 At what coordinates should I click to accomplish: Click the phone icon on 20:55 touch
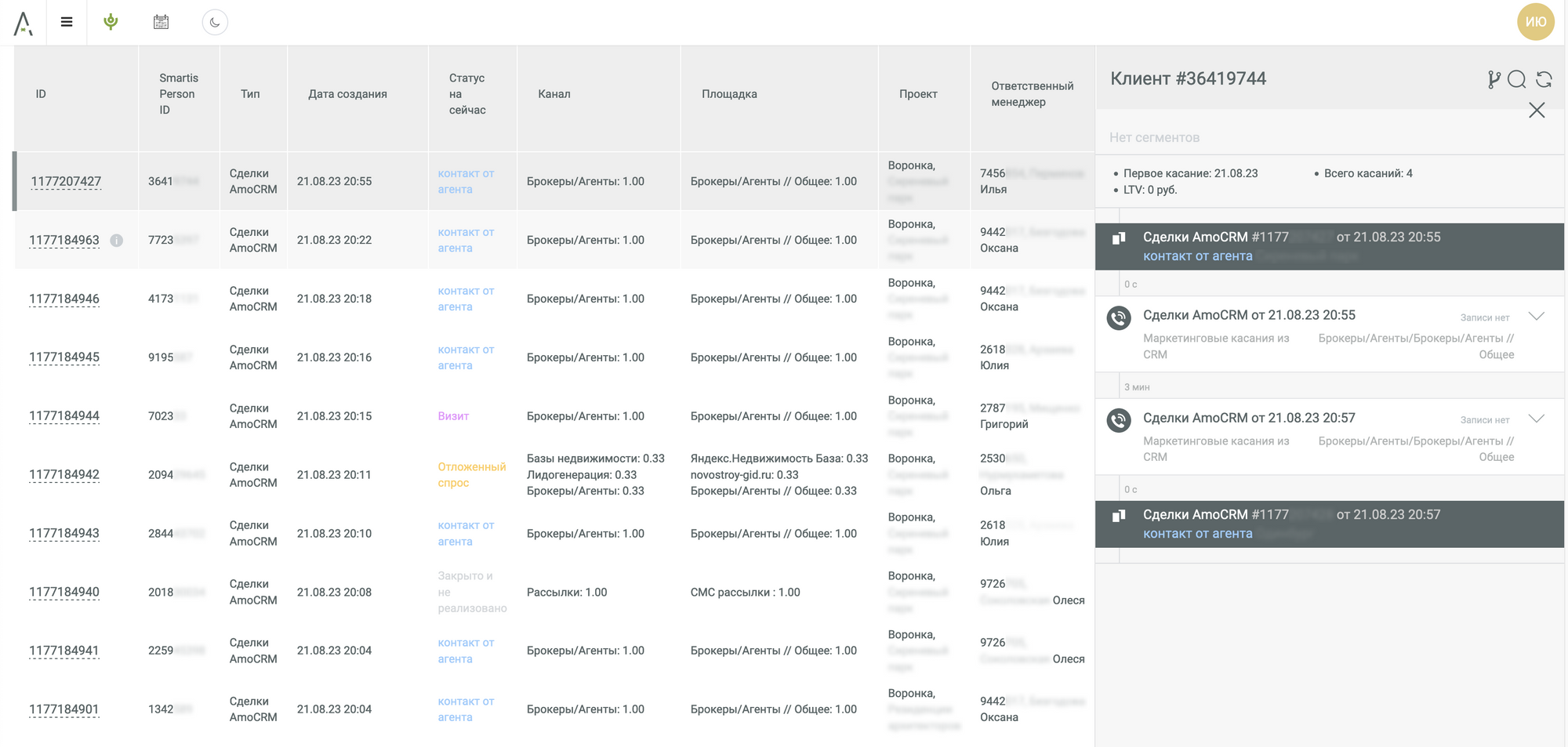pyautogui.click(x=1119, y=318)
